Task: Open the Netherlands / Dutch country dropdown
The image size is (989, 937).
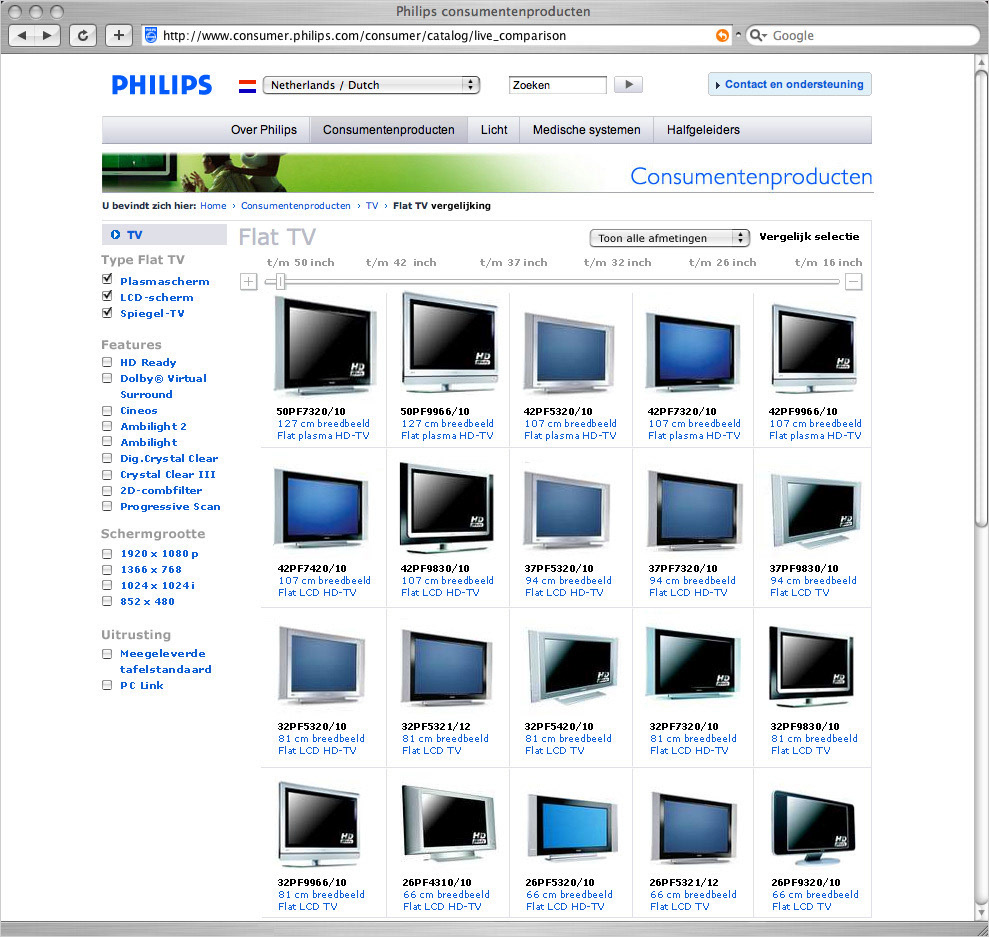Action: click(x=372, y=85)
